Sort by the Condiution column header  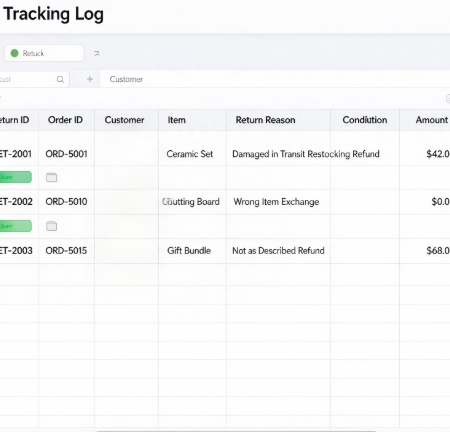pyautogui.click(x=365, y=120)
